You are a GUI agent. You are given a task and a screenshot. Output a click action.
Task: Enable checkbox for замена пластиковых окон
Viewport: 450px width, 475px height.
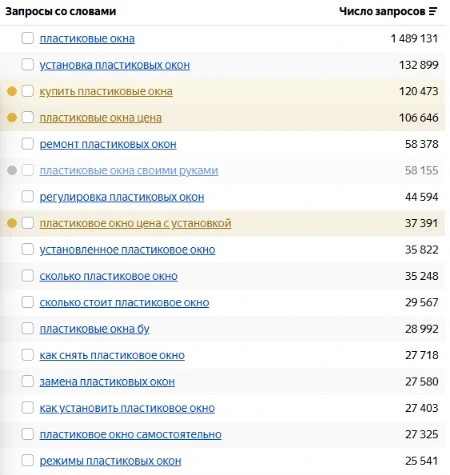(x=28, y=381)
